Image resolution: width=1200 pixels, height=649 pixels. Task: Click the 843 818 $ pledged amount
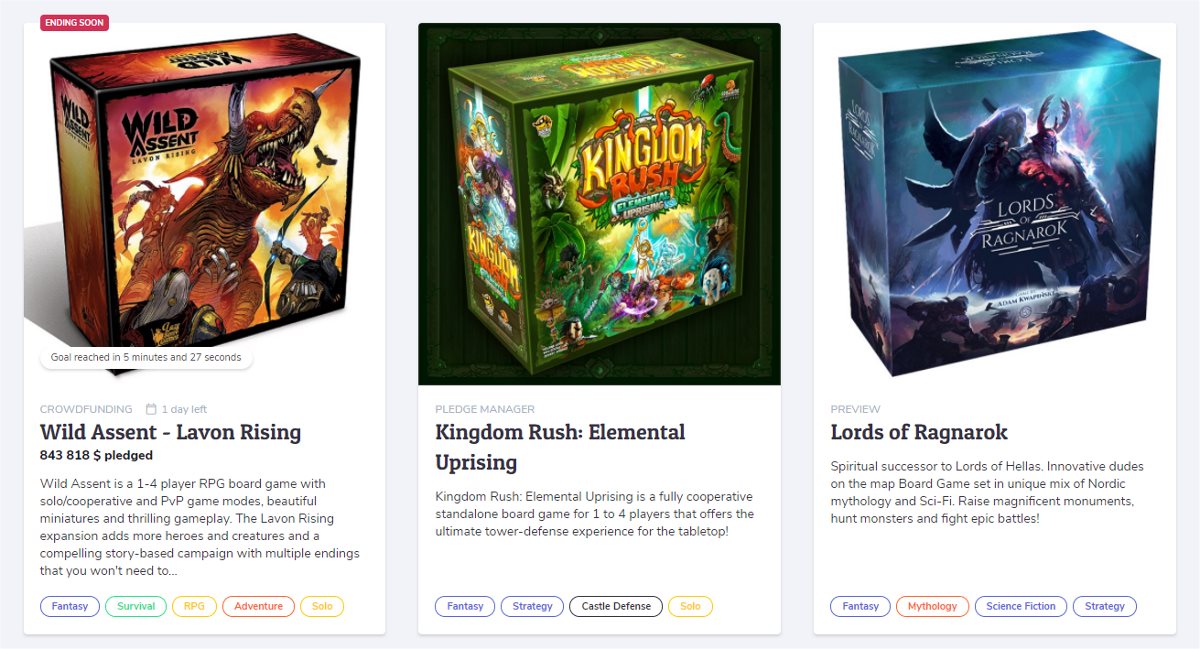pyautogui.click(x=96, y=455)
